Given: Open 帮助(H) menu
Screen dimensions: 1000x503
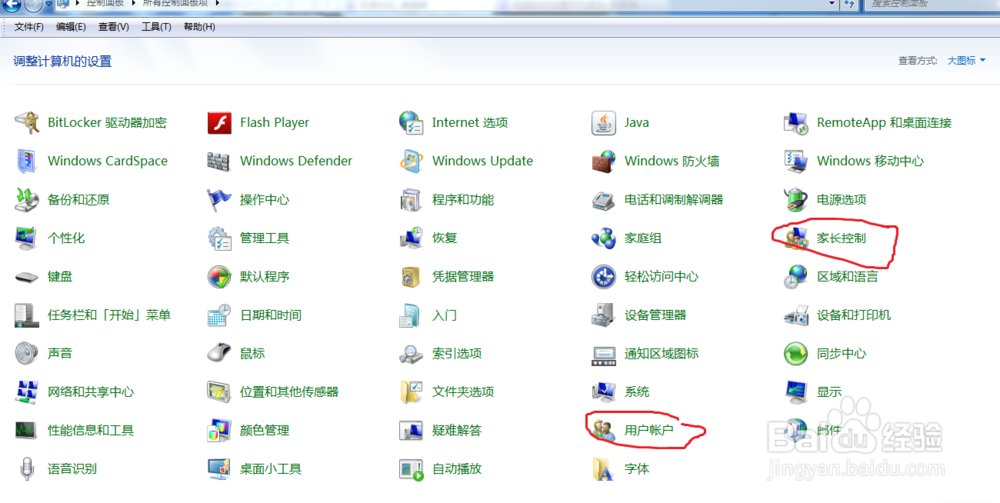Looking at the screenshot, I should pyautogui.click(x=199, y=27).
